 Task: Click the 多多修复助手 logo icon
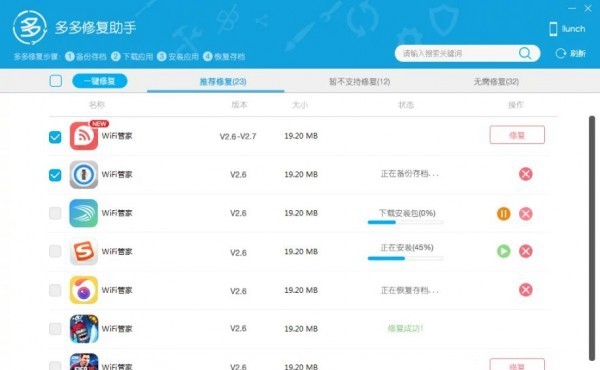pos(30,28)
